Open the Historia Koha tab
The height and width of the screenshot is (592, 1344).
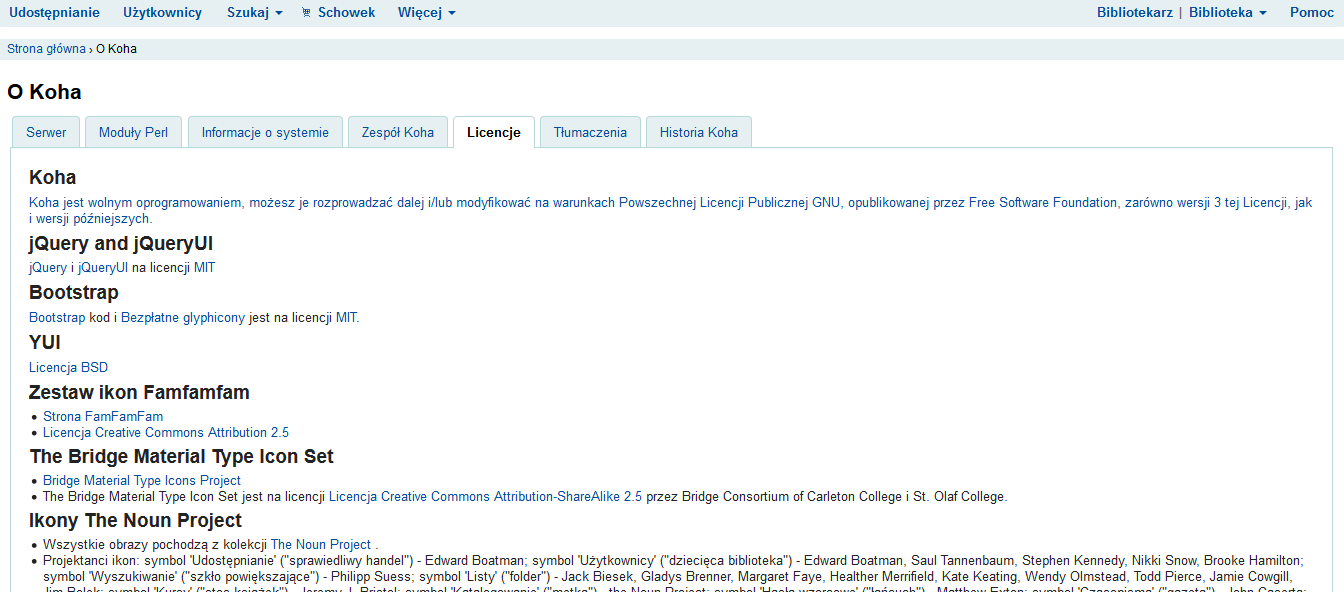(x=698, y=132)
